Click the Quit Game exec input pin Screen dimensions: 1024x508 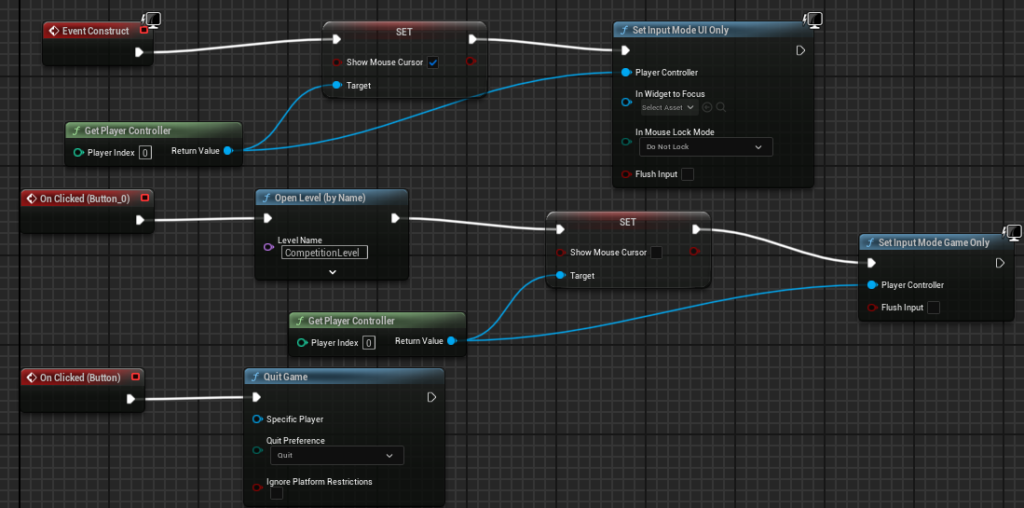coord(257,397)
